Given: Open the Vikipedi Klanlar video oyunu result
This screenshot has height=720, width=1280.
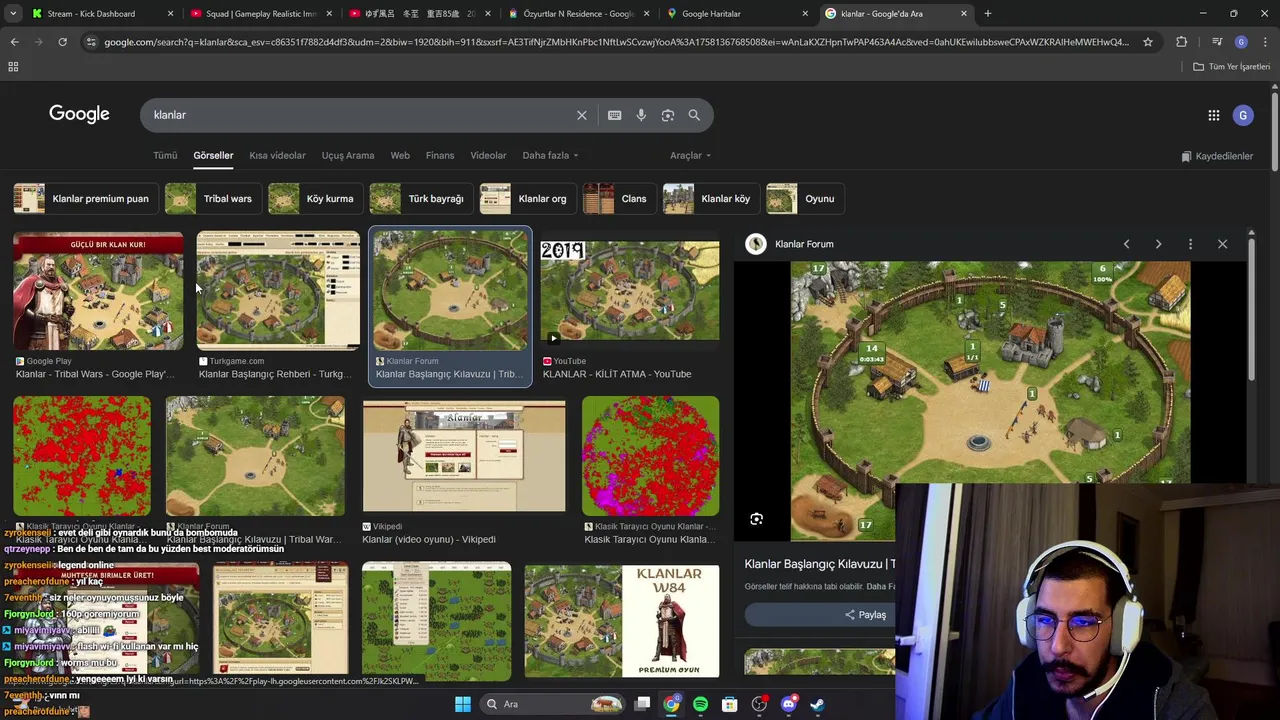Looking at the screenshot, I should pos(464,456).
